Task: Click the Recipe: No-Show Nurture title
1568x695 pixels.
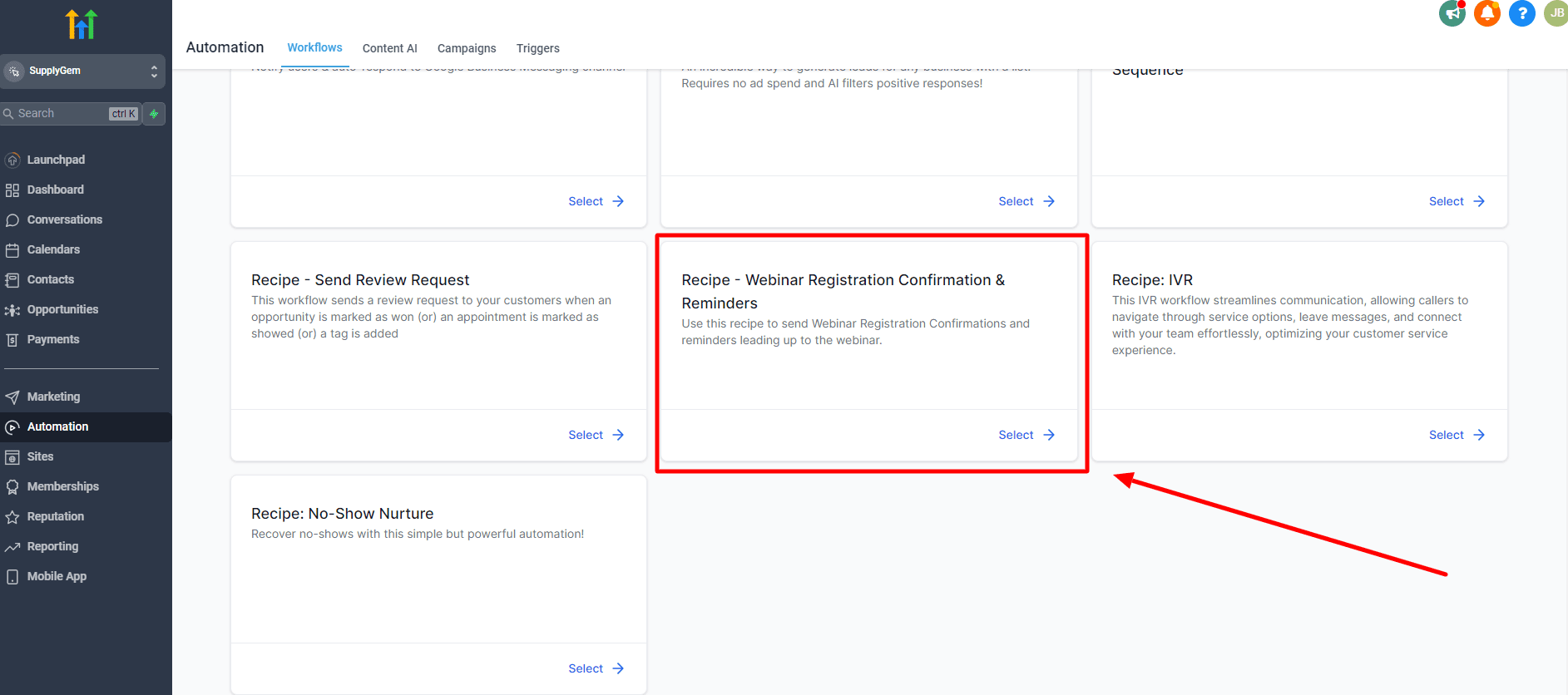Action: click(x=343, y=514)
